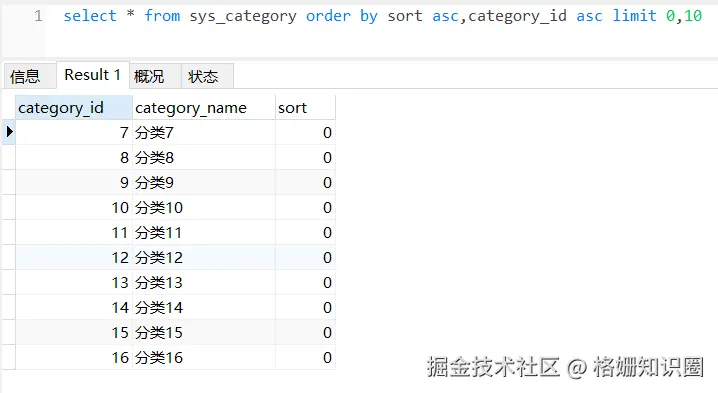718x393 pixels.
Task: Select the cell 分类16
Action: [204, 357]
